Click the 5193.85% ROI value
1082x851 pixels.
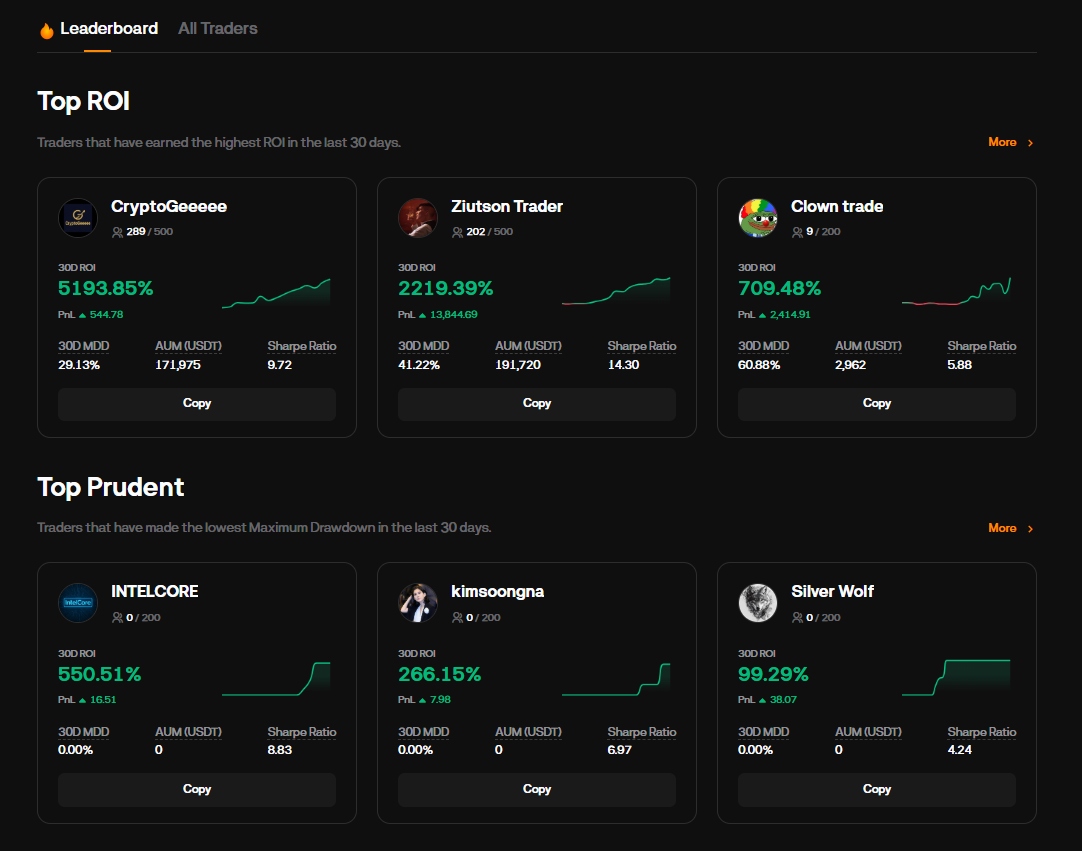click(x=106, y=288)
